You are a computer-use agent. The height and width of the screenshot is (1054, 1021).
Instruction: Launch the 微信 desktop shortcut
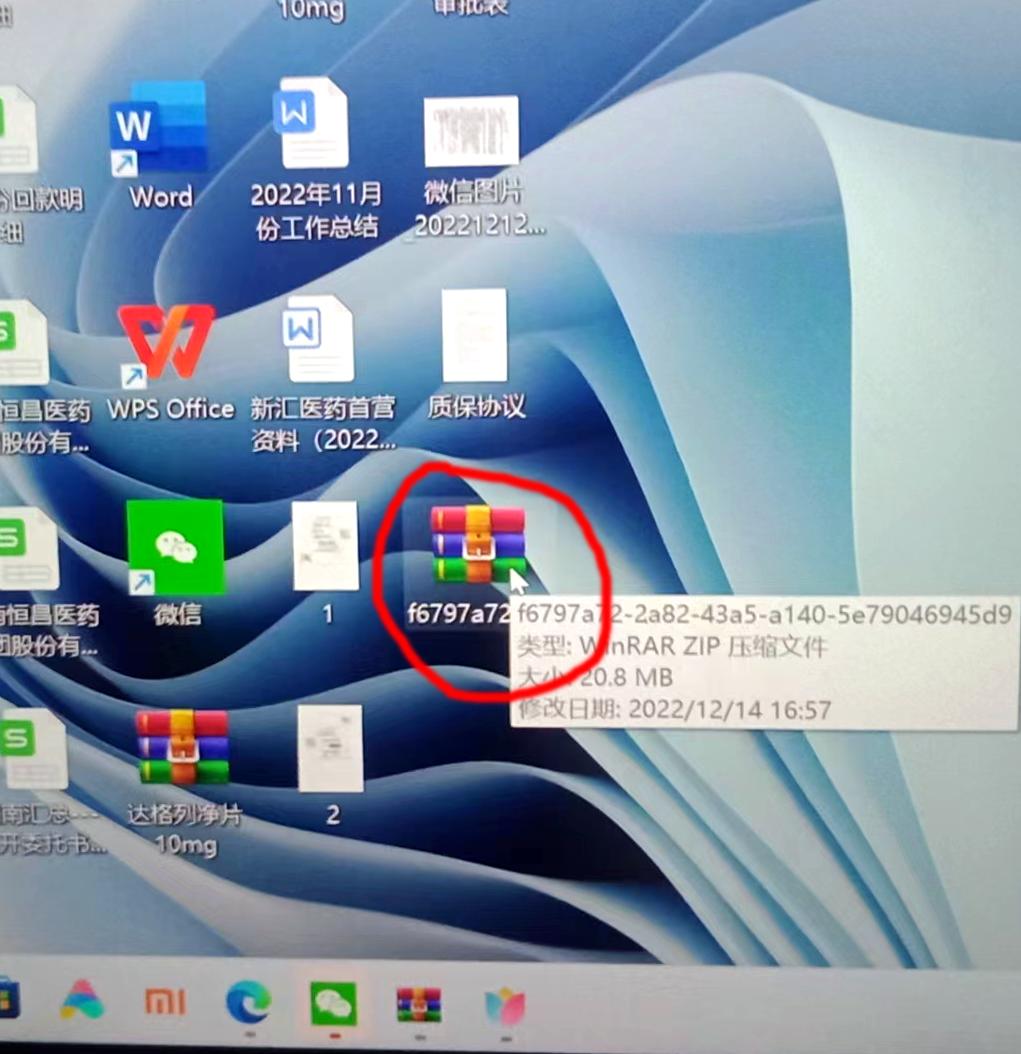(174, 546)
